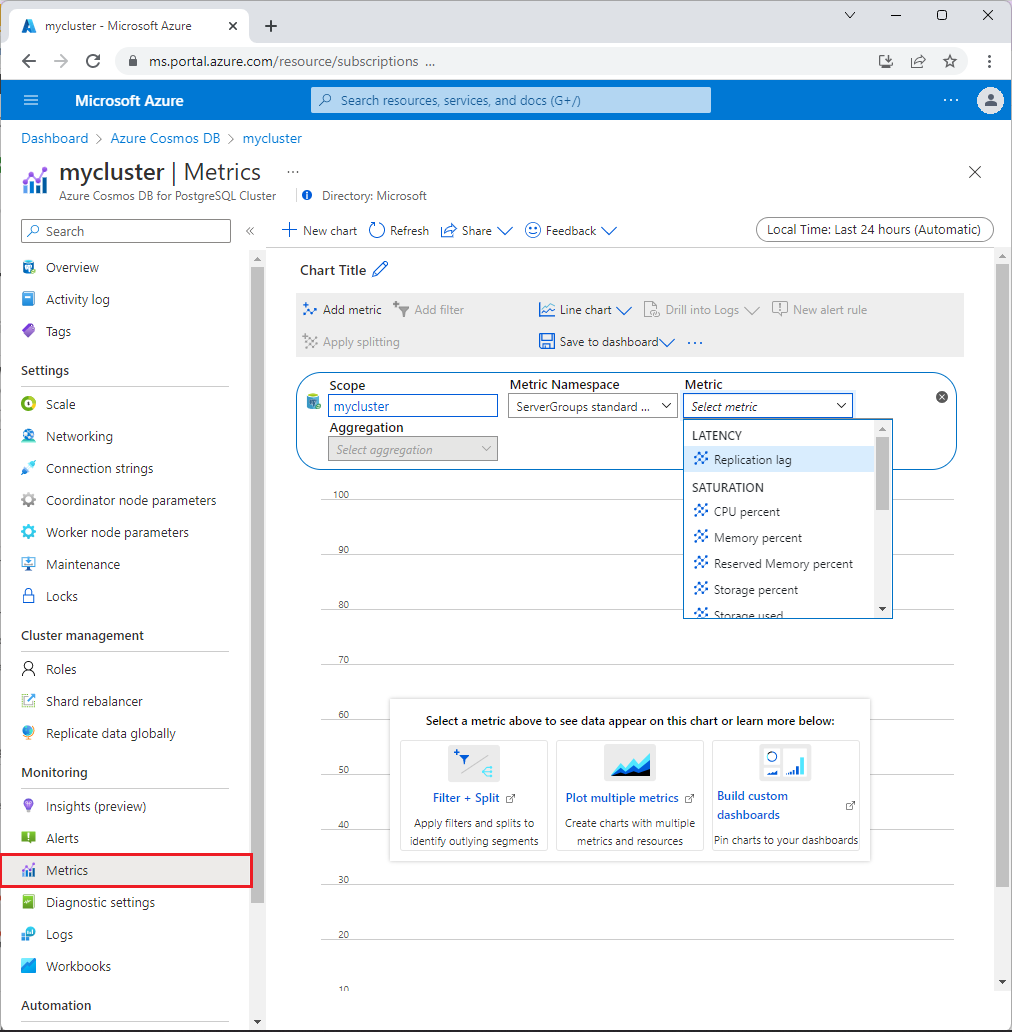Expand the Share menu
The width and height of the screenshot is (1012, 1032).
[476, 230]
